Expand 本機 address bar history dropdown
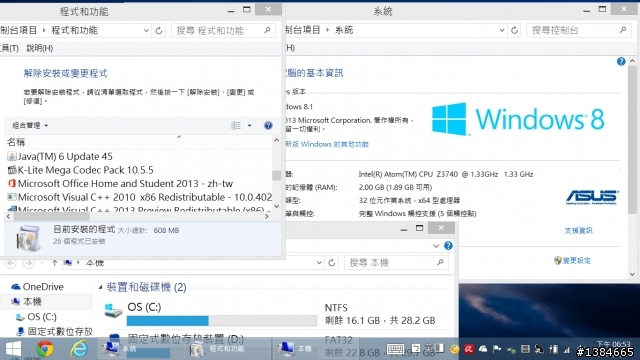The image size is (640, 360). pos(319,262)
